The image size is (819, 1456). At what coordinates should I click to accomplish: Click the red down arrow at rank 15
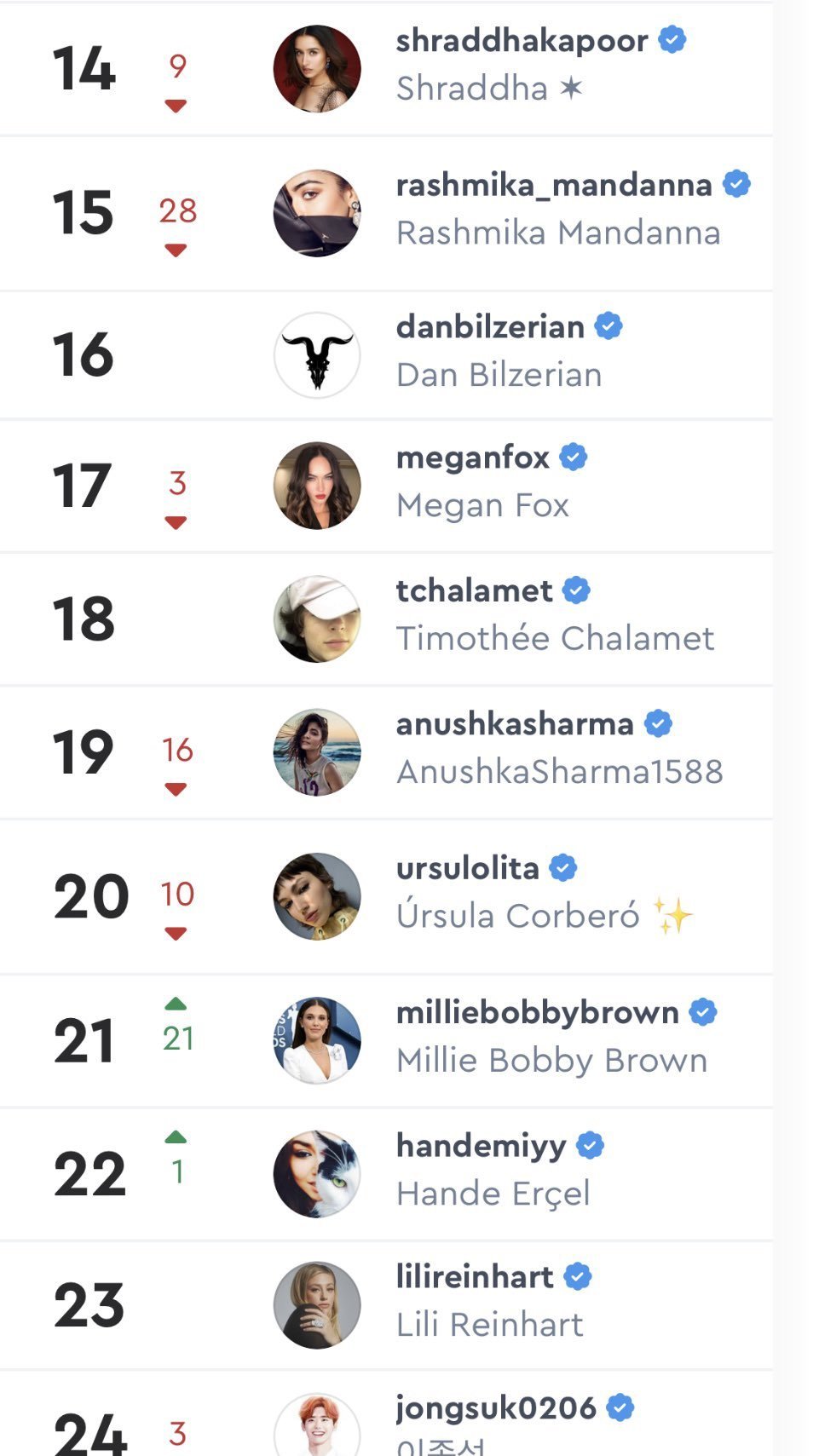(176, 250)
